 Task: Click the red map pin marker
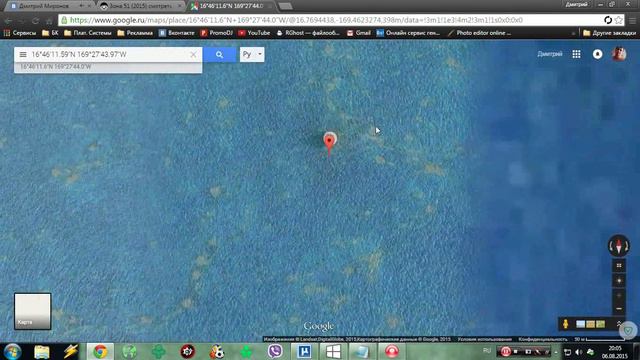[x=329, y=144]
